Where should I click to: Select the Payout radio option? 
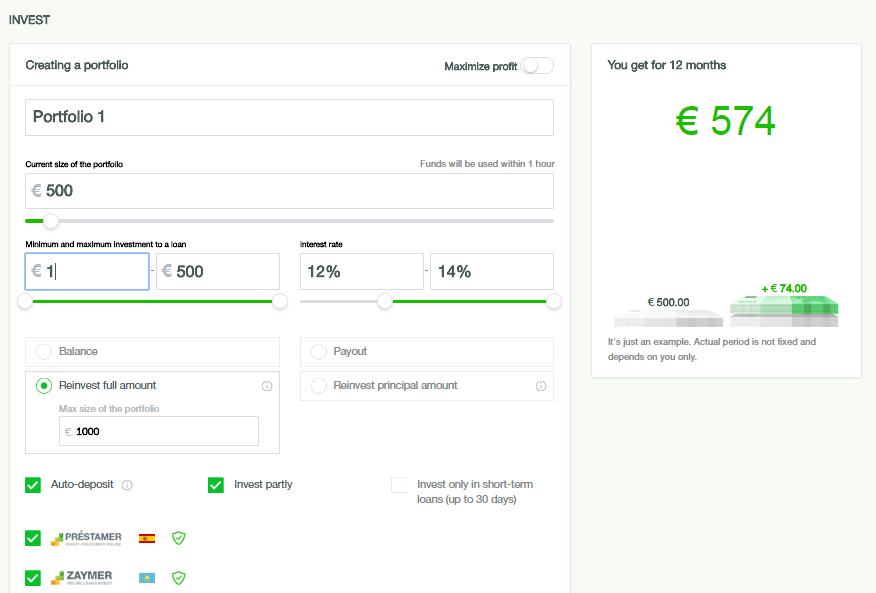[319, 352]
